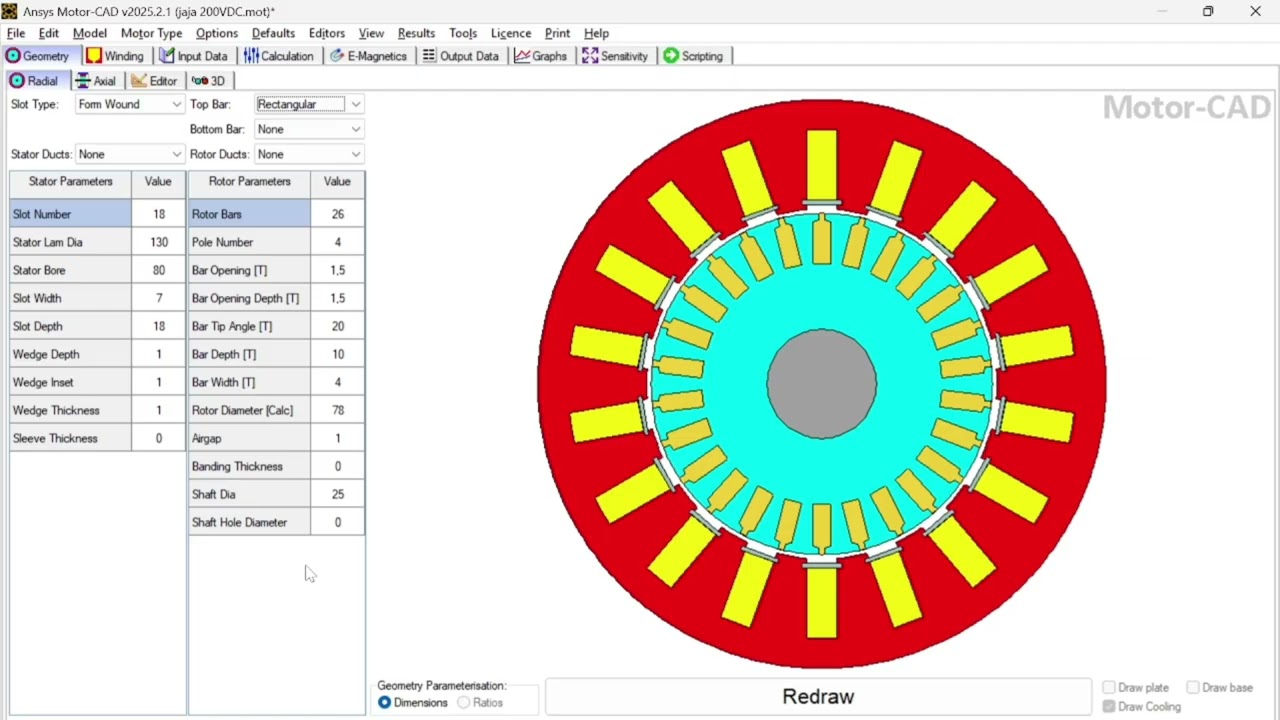The height and width of the screenshot is (720, 1280).
Task: Edit the Shaft Dia value cell
Action: 337,494
